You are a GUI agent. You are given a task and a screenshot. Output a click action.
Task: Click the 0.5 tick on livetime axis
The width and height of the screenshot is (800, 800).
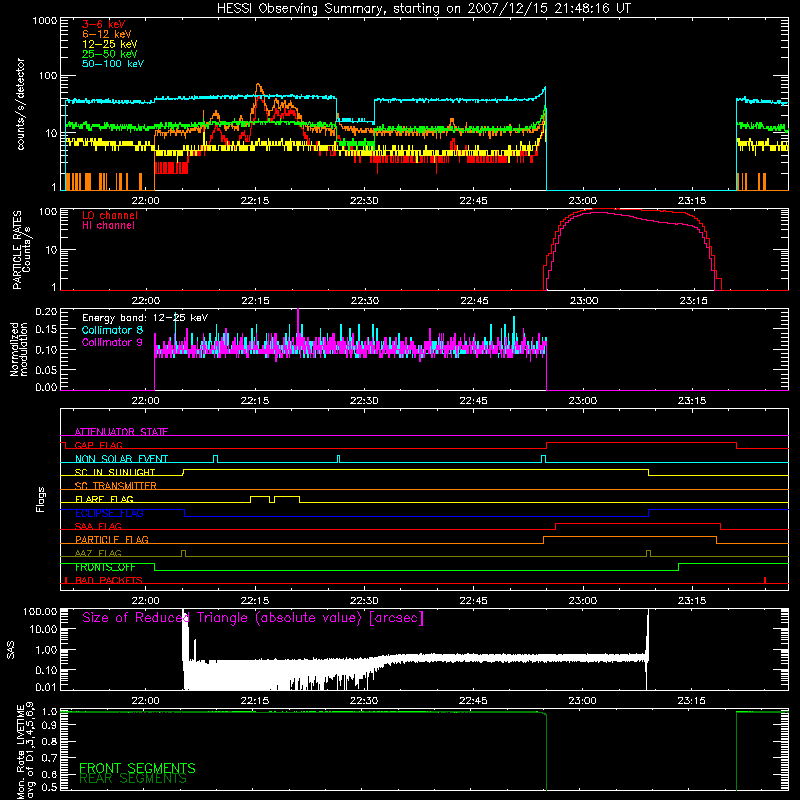49,787
